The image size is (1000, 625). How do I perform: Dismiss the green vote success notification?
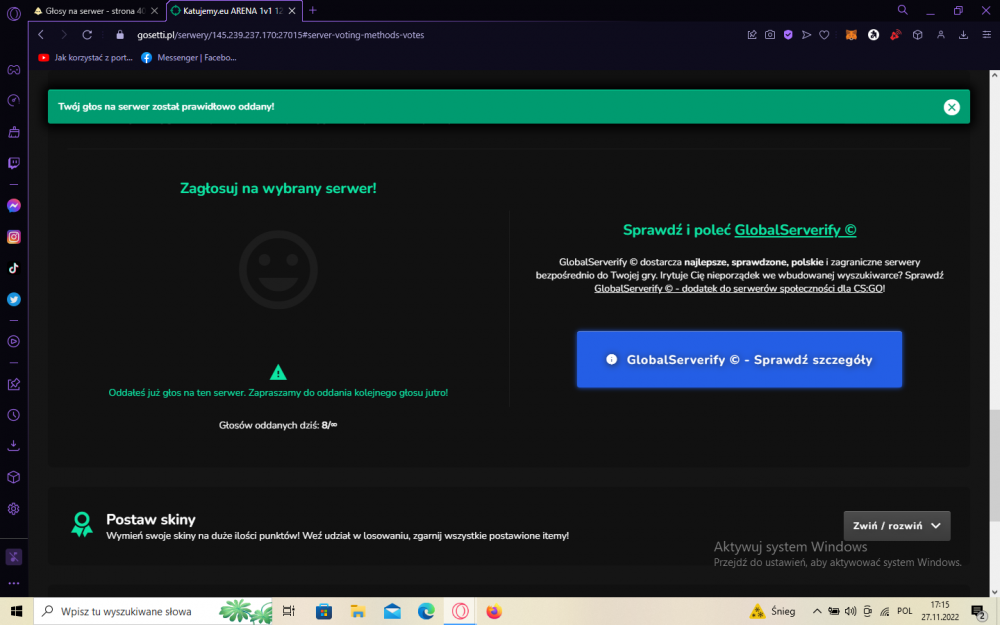click(x=952, y=107)
